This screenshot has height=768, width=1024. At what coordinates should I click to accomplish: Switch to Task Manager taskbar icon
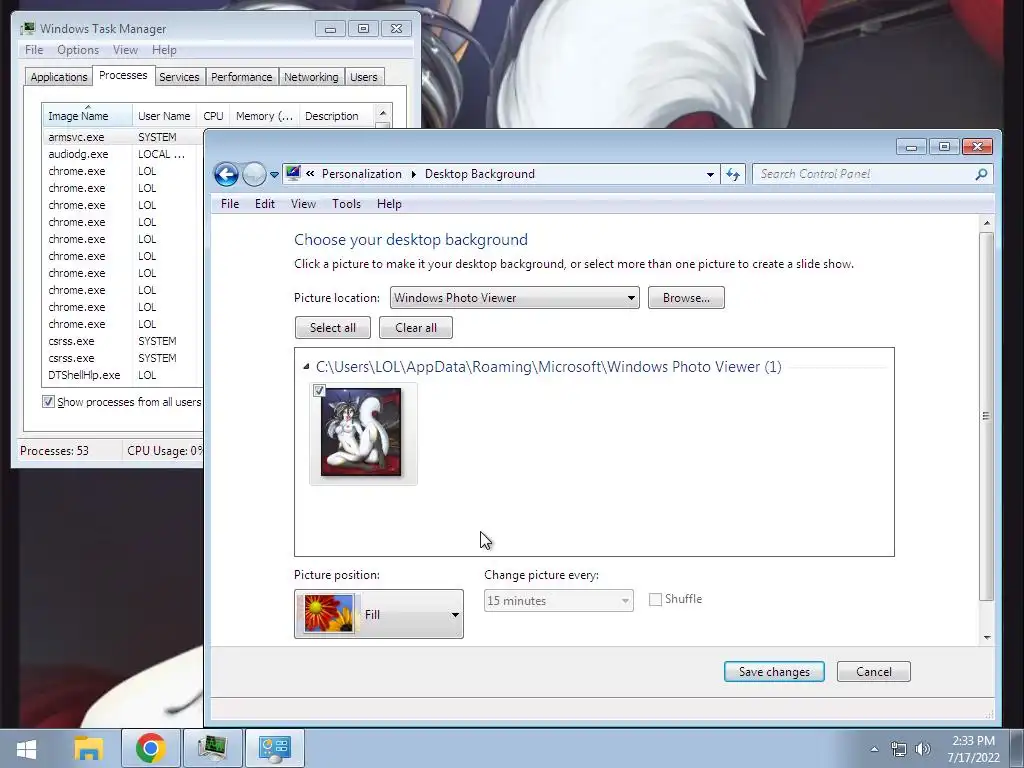[212, 748]
